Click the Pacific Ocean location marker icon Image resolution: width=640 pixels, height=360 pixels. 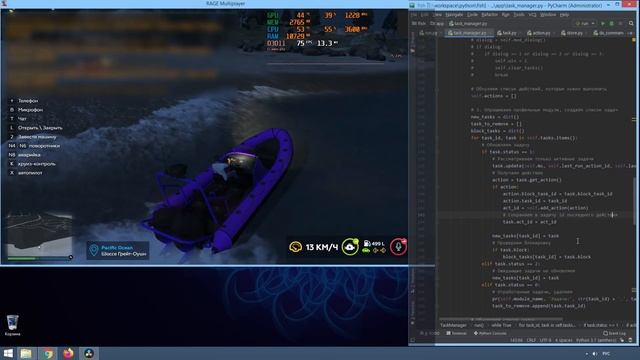(x=94, y=250)
